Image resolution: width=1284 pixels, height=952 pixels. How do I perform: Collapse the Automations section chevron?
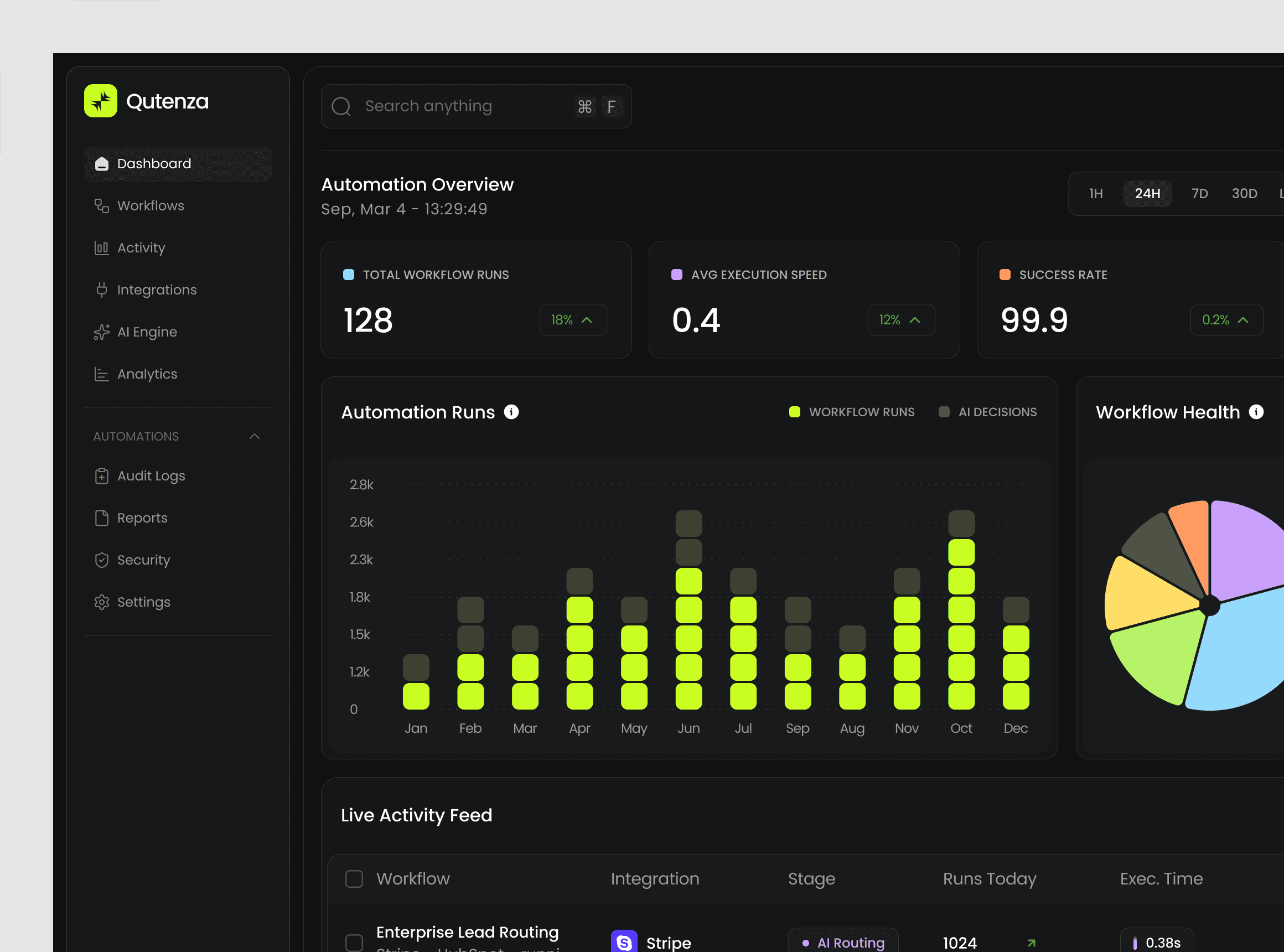(x=254, y=437)
